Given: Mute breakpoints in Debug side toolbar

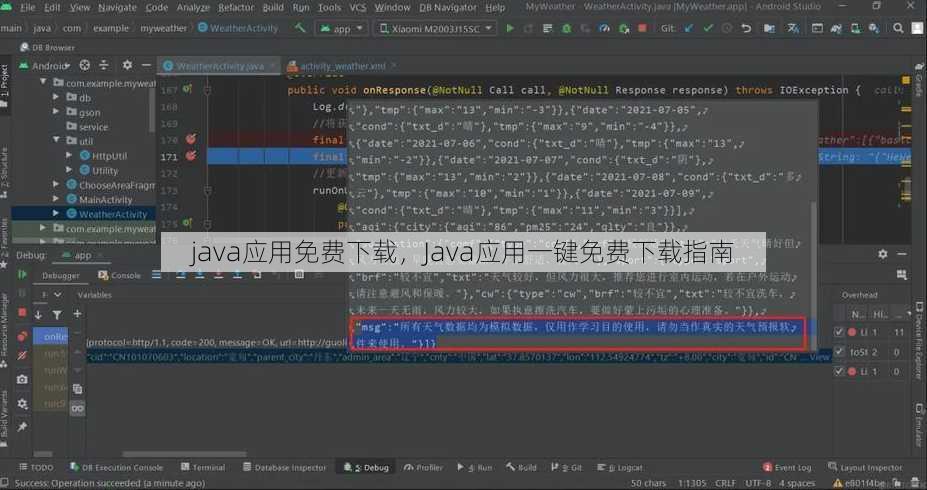Looking at the screenshot, I should 22,355.
